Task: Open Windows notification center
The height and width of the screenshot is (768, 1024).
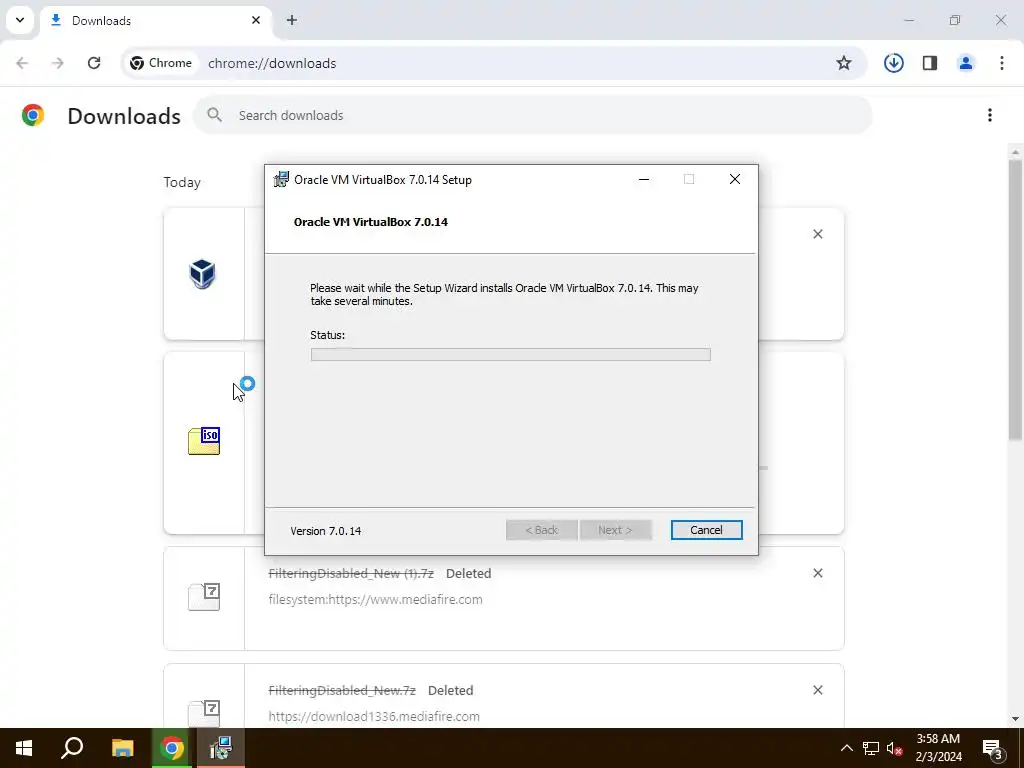Action: coord(993,748)
